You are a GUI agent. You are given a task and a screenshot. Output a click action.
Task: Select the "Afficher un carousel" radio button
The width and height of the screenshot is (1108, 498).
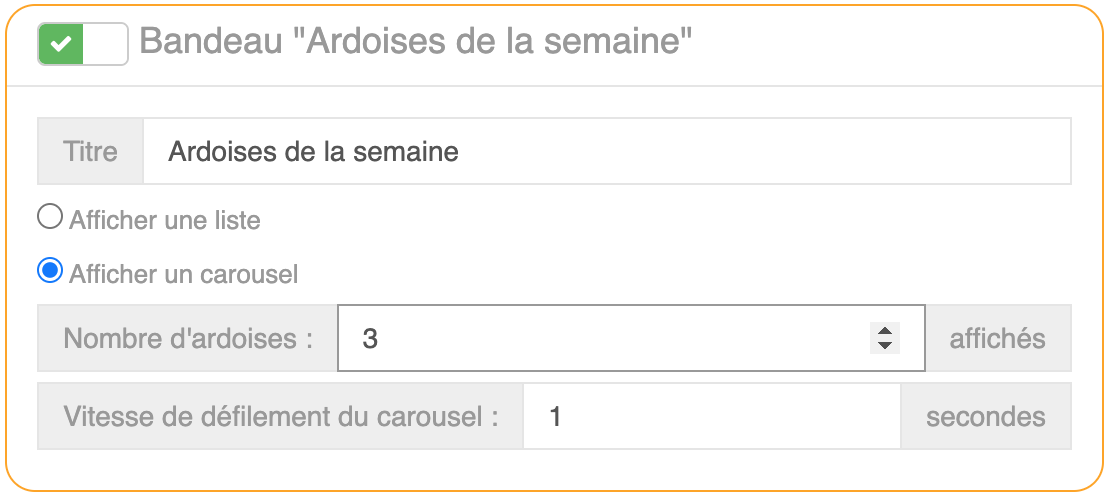(49, 271)
